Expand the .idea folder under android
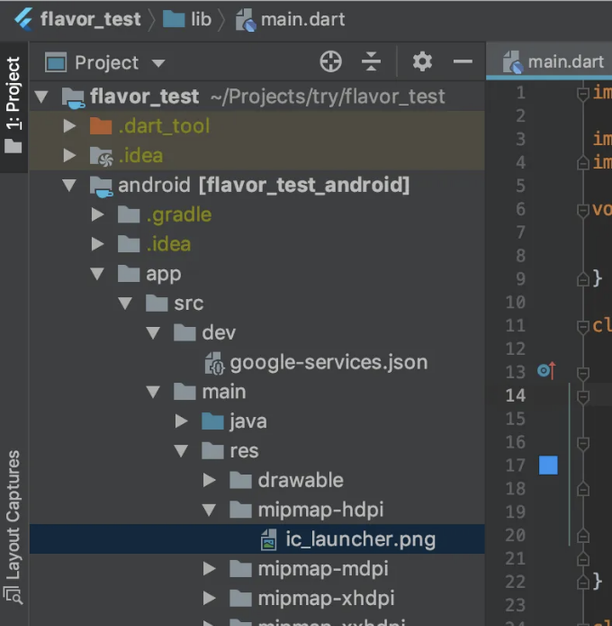Image resolution: width=612 pixels, height=626 pixels. [97, 244]
